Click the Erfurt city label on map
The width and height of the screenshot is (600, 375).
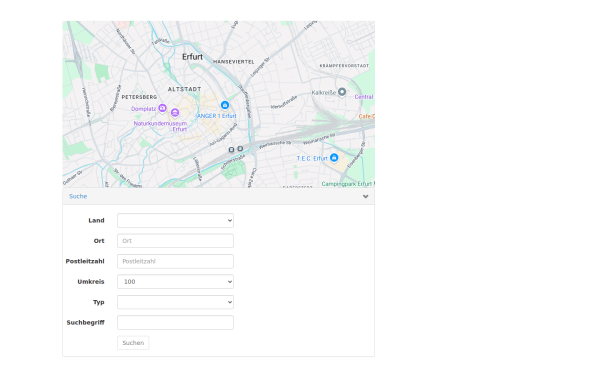192,57
